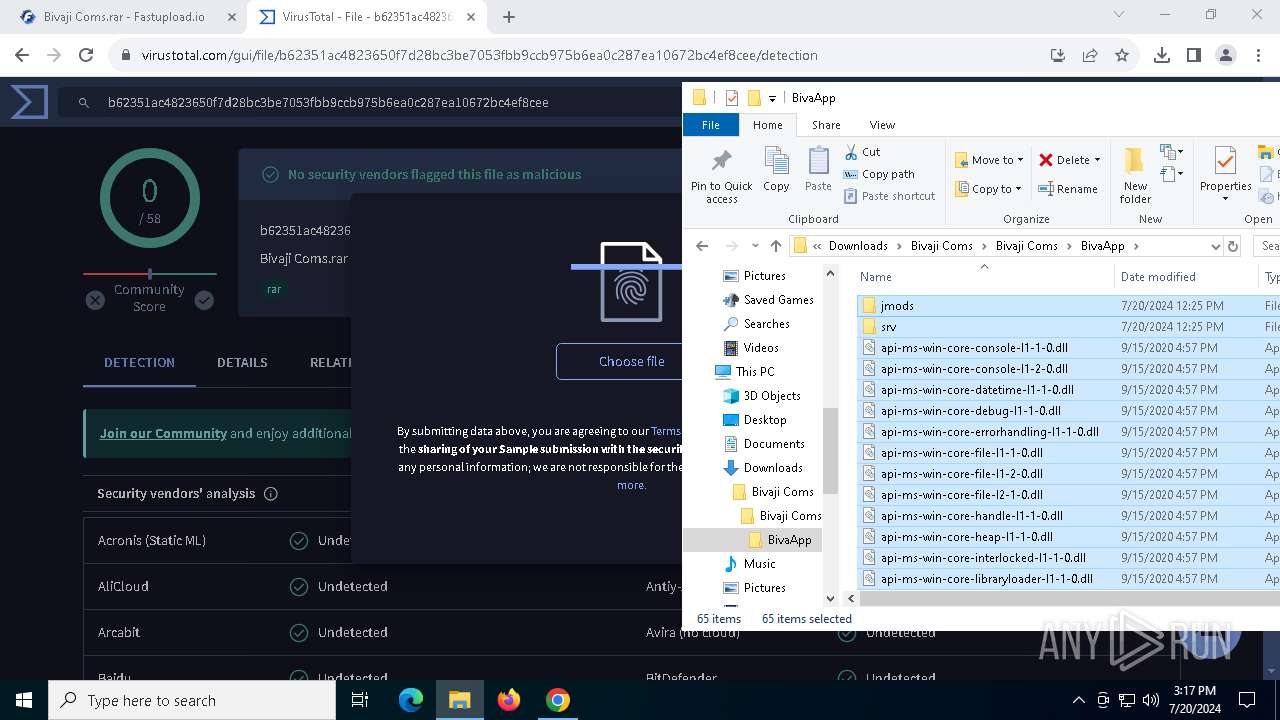Select 3D Objects in navigation pane
1280x720 pixels.
[x=771, y=396]
